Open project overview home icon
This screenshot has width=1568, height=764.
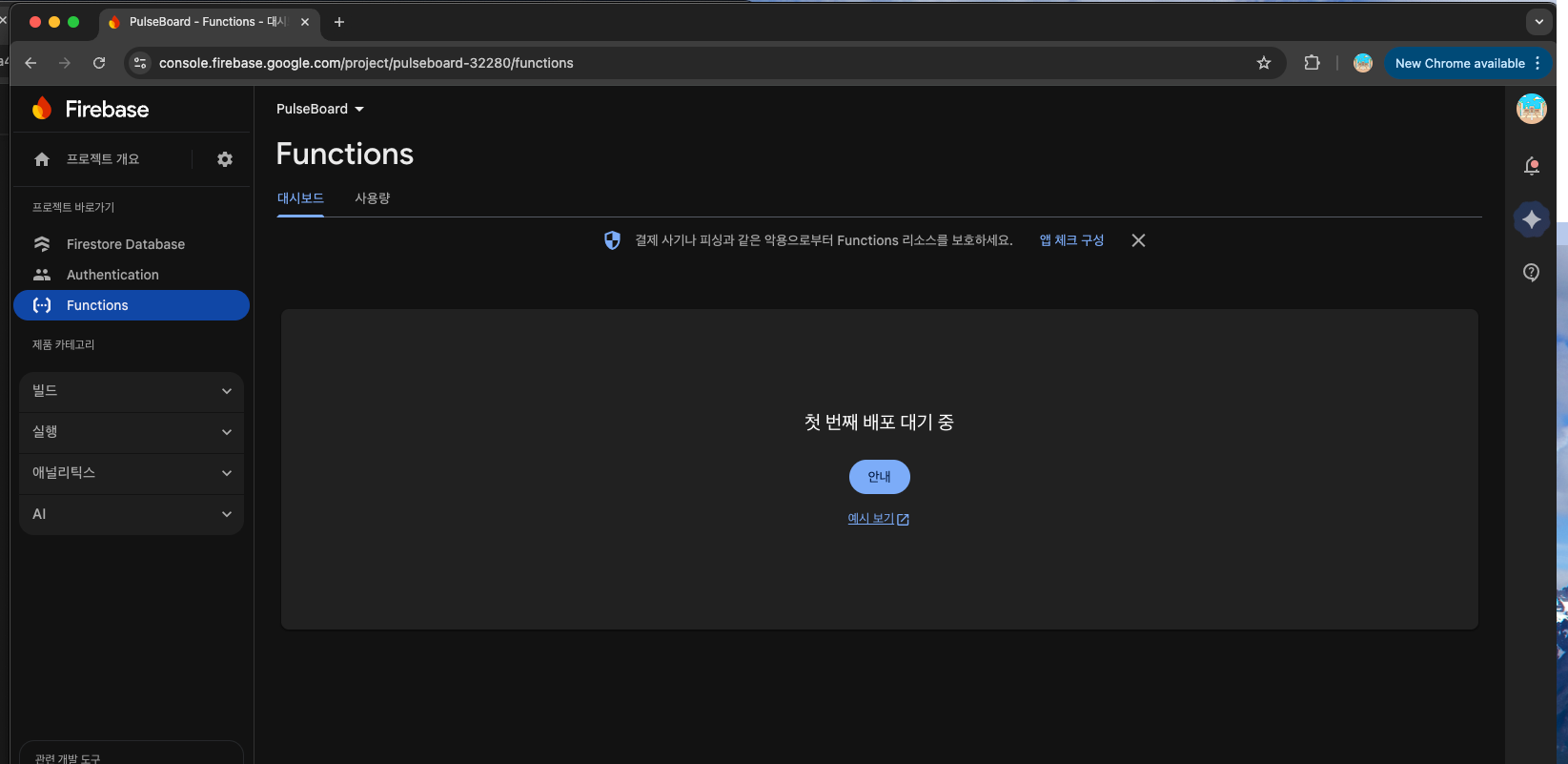(42, 159)
